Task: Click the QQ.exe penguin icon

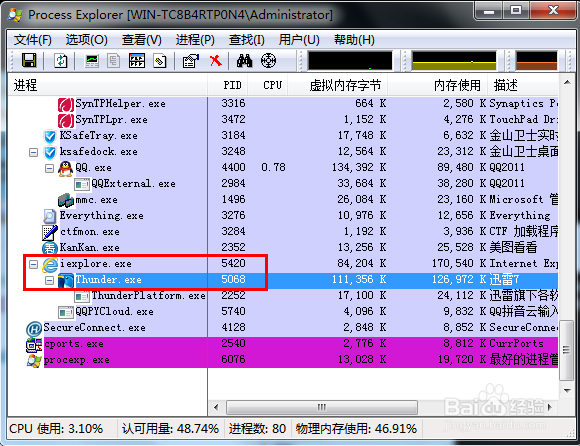Action: (66, 168)
